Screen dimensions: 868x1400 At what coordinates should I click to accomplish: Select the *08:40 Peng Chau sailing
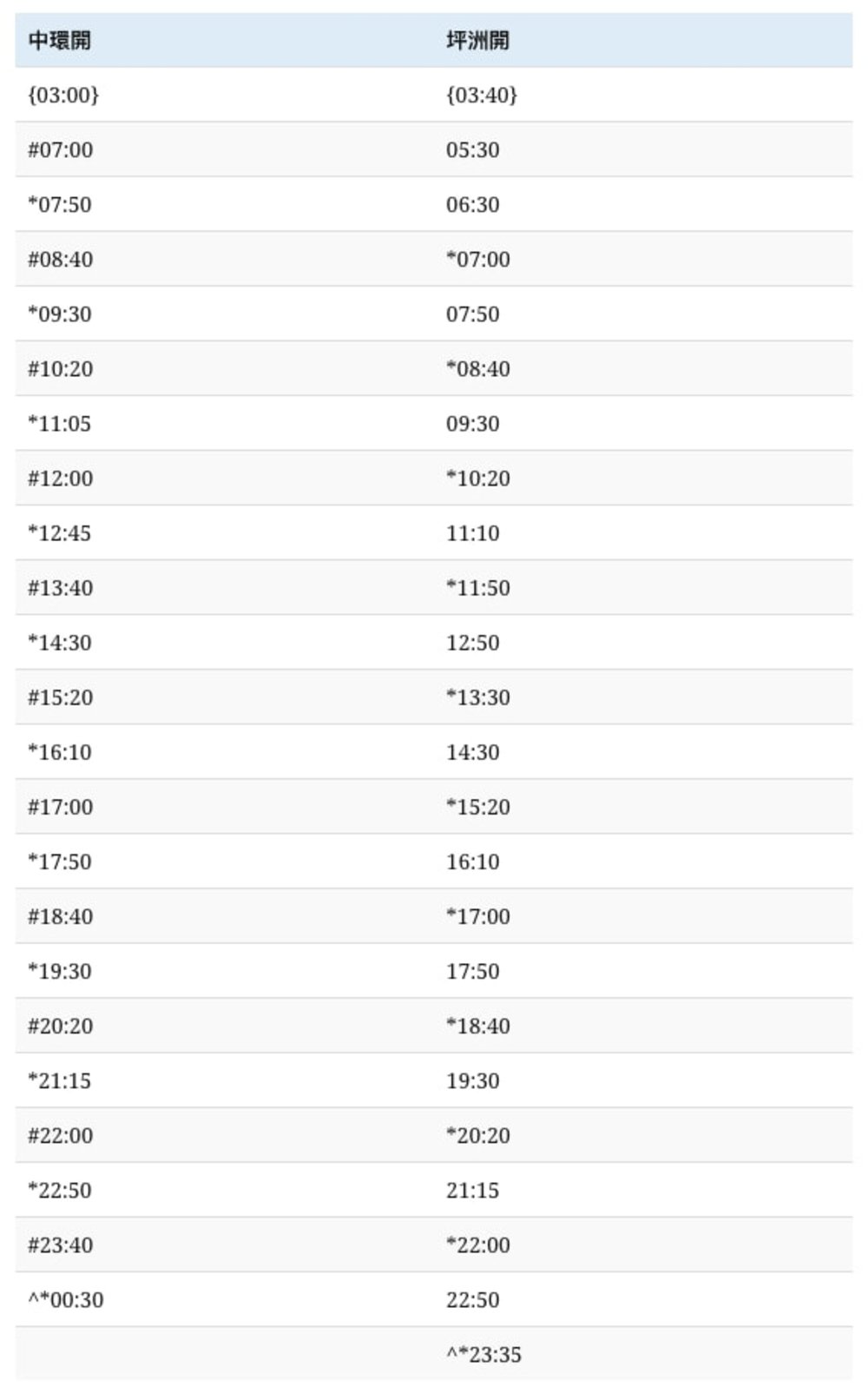click(x=478, y=368)
